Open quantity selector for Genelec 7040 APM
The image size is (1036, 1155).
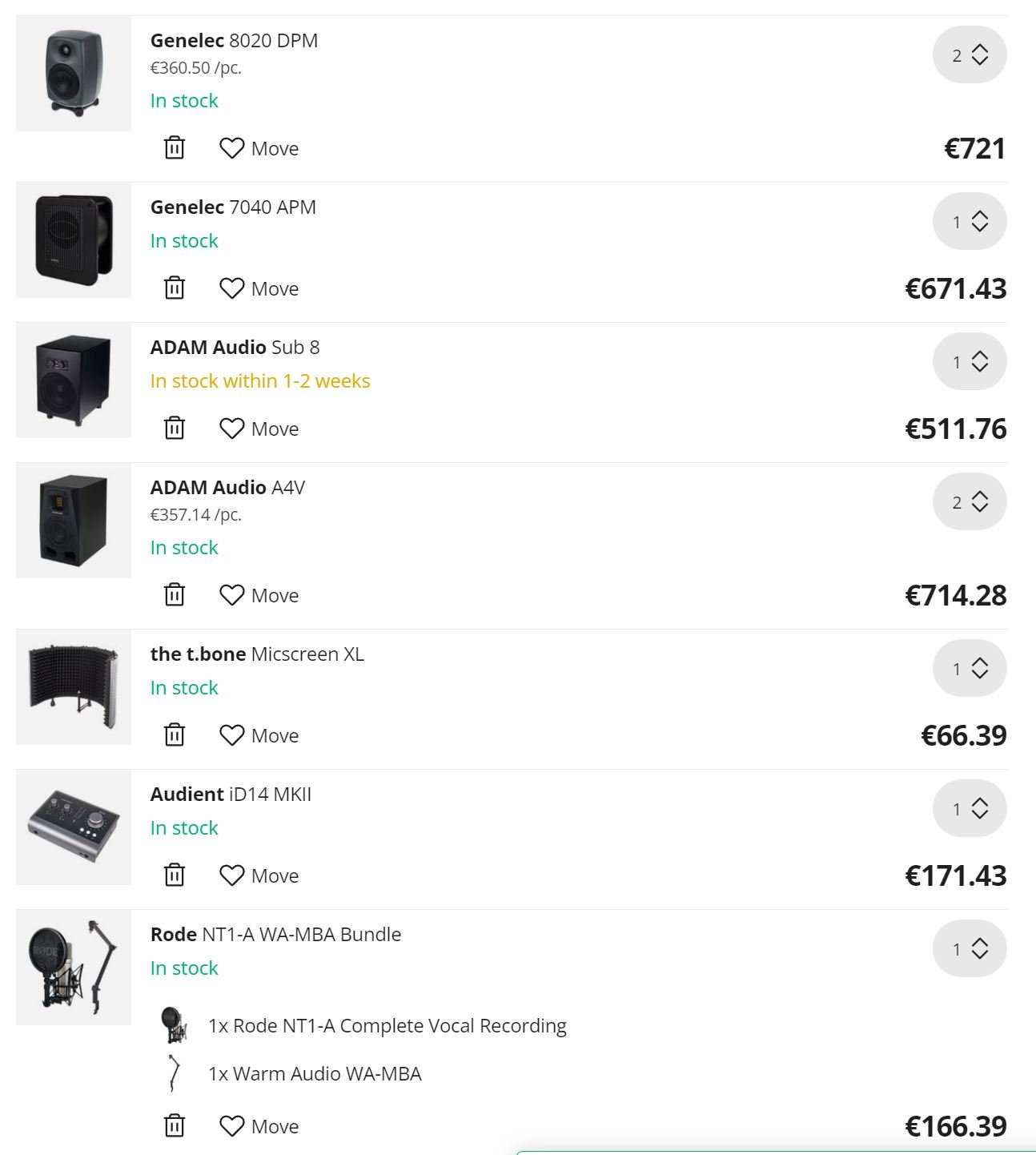[970, 222]
